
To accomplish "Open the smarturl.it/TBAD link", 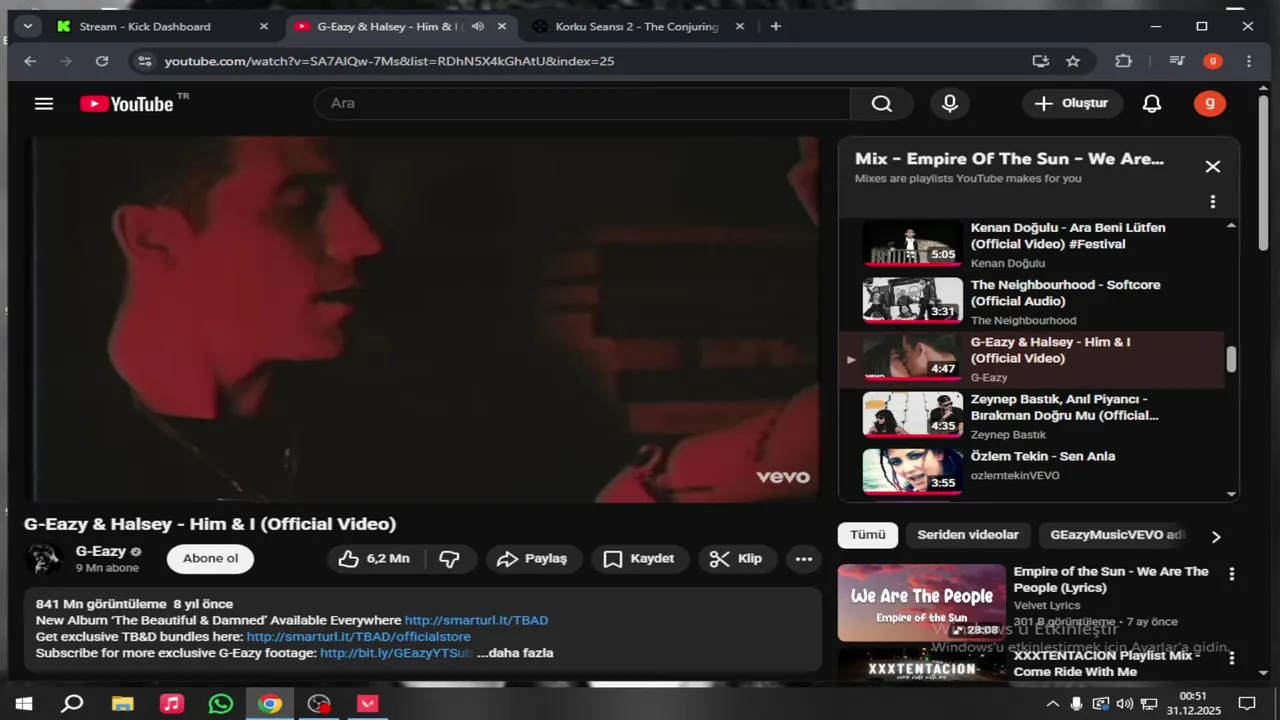I will pos(476,621).
